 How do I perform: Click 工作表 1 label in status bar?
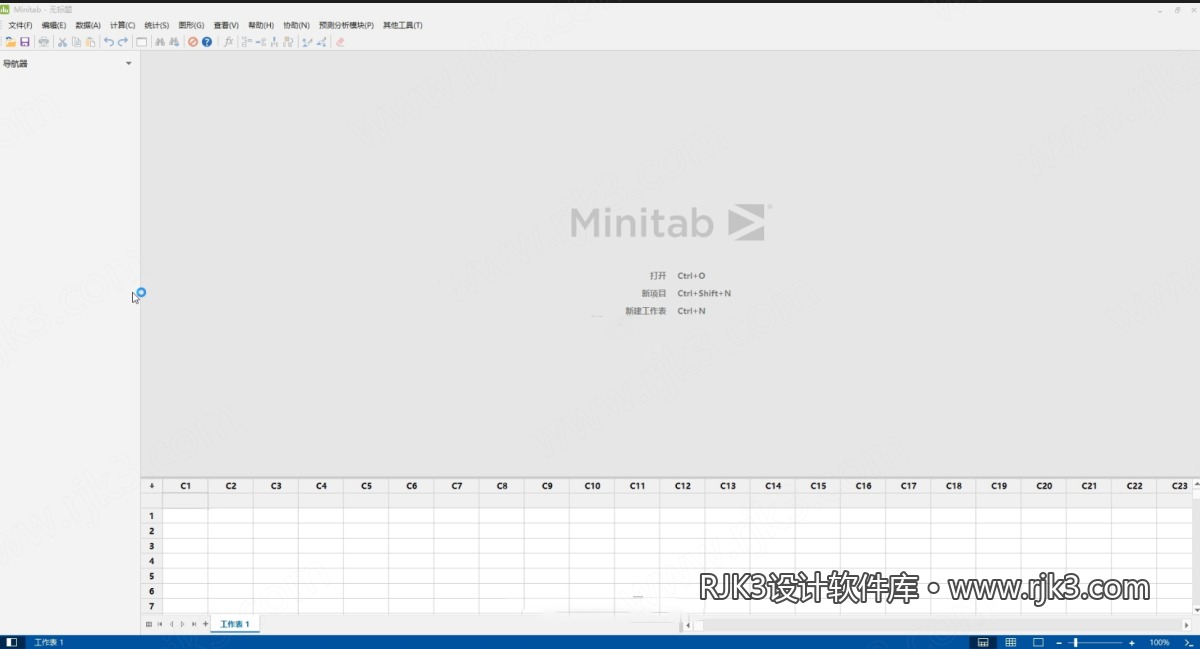click(49, 642)
